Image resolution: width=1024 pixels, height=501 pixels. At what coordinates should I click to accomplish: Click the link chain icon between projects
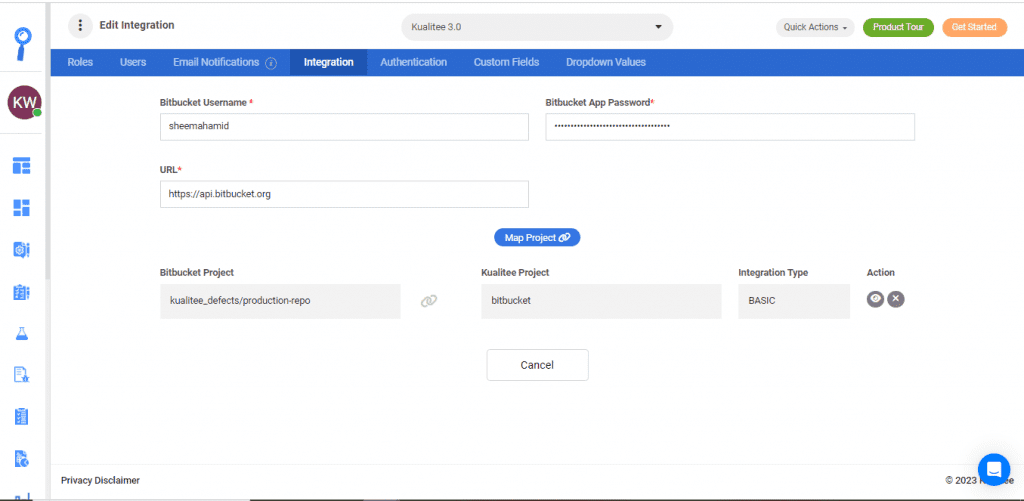coord(428,301)
